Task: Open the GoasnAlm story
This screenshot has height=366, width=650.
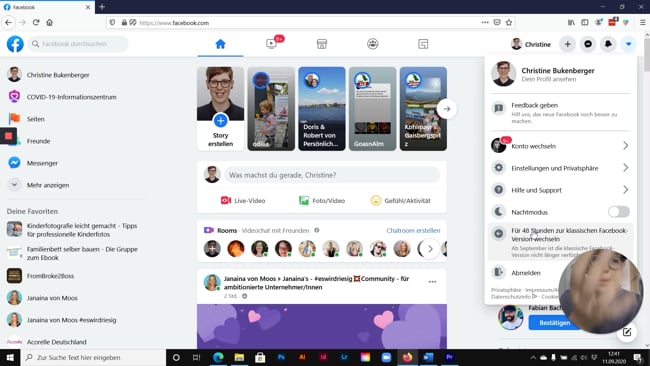Action: coord(372,109)
